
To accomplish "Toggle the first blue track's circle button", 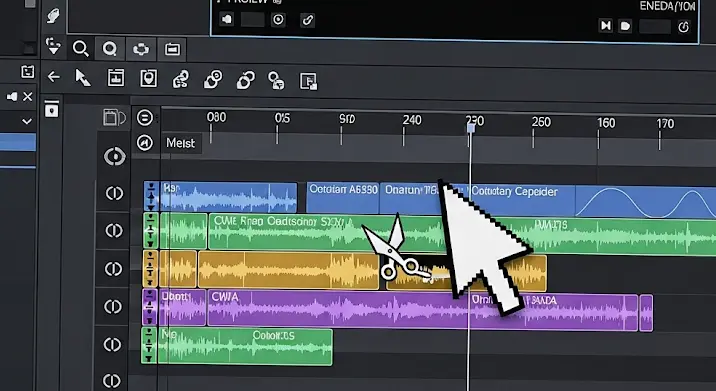I will tap(114, 193).
